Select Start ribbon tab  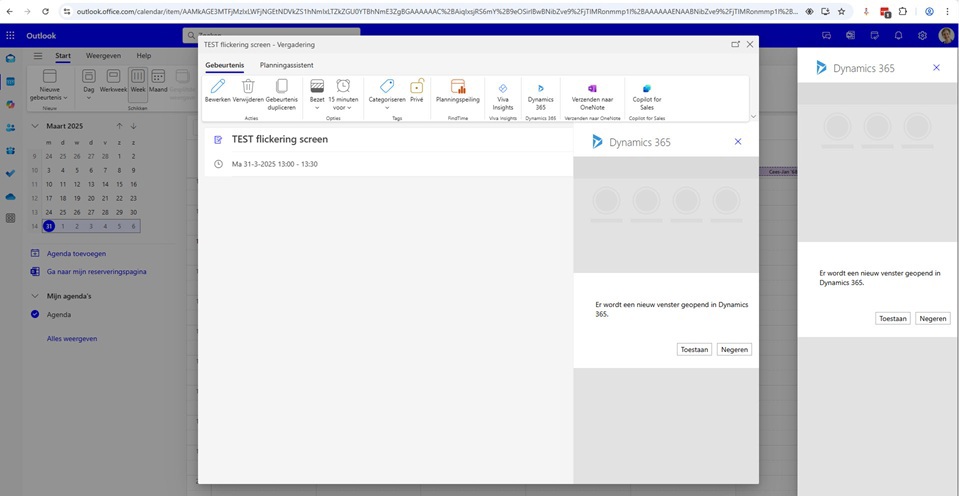pos(63,56)
